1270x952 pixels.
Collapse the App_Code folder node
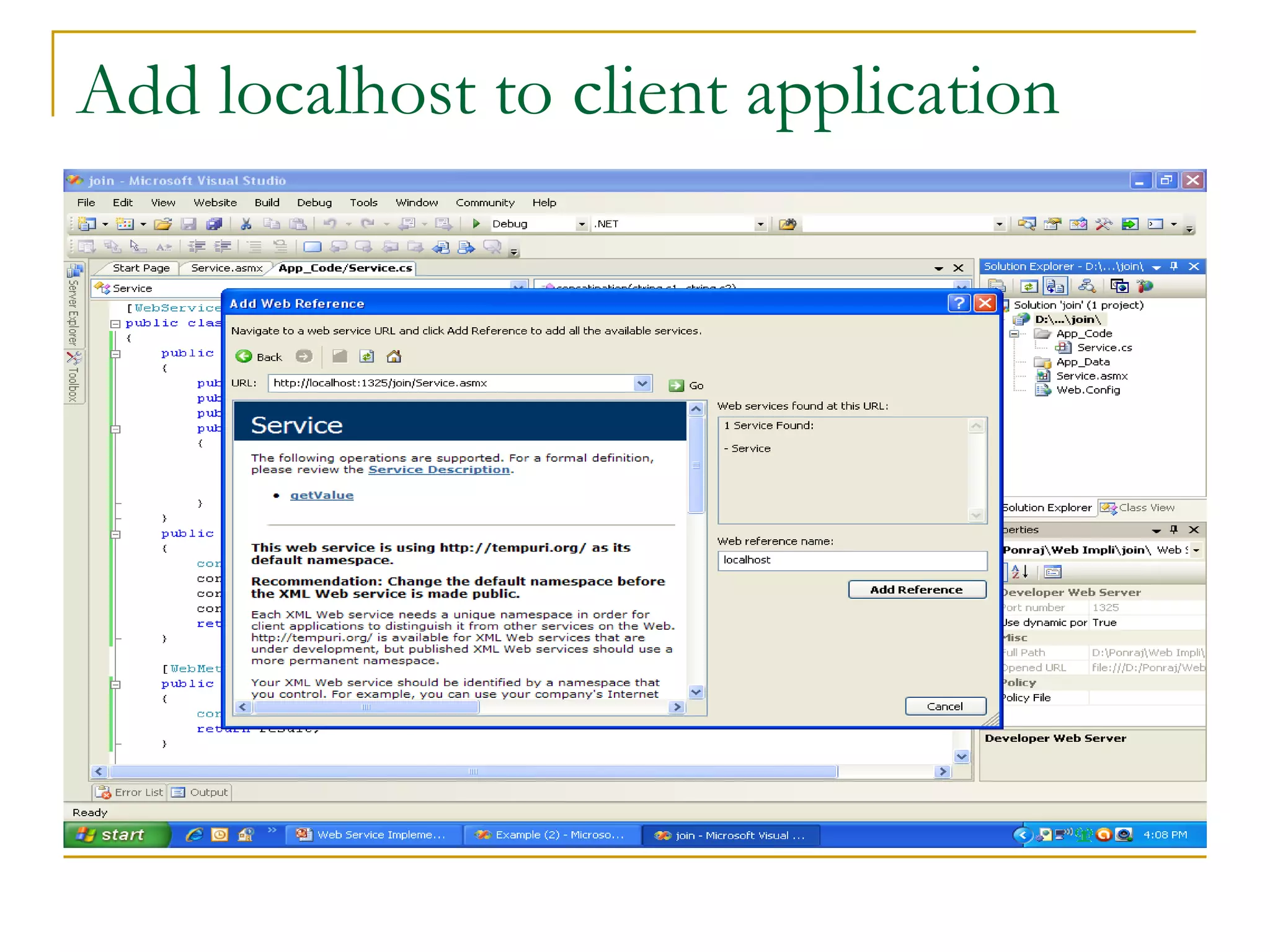point(1015,333)
